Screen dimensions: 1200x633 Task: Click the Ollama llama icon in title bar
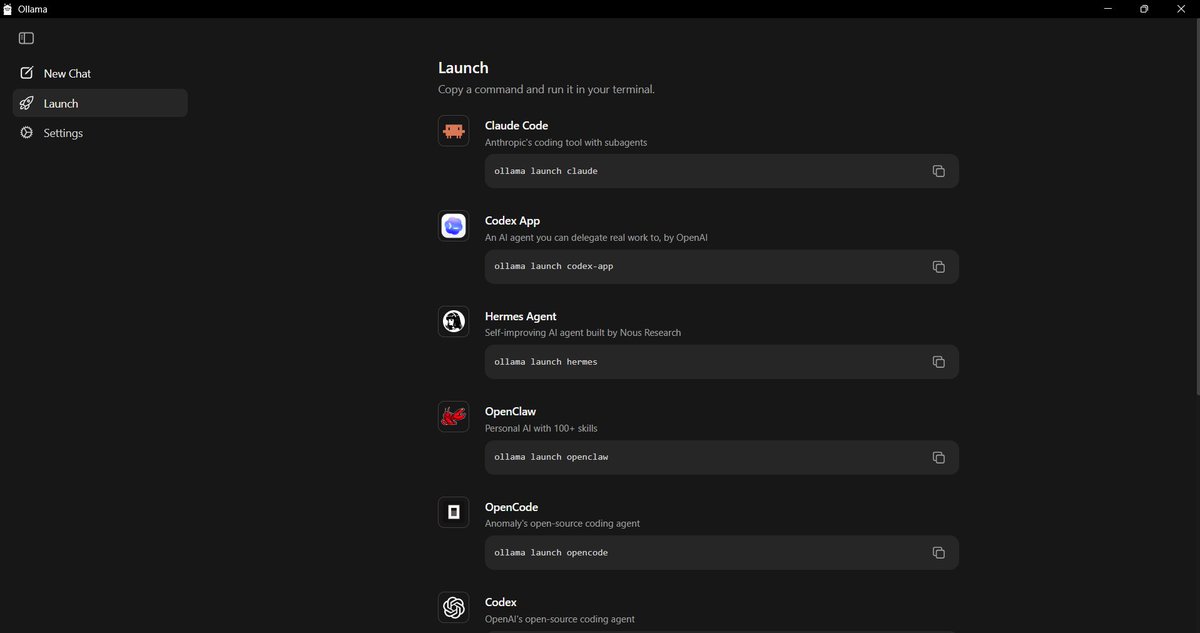tap(8, 9)
